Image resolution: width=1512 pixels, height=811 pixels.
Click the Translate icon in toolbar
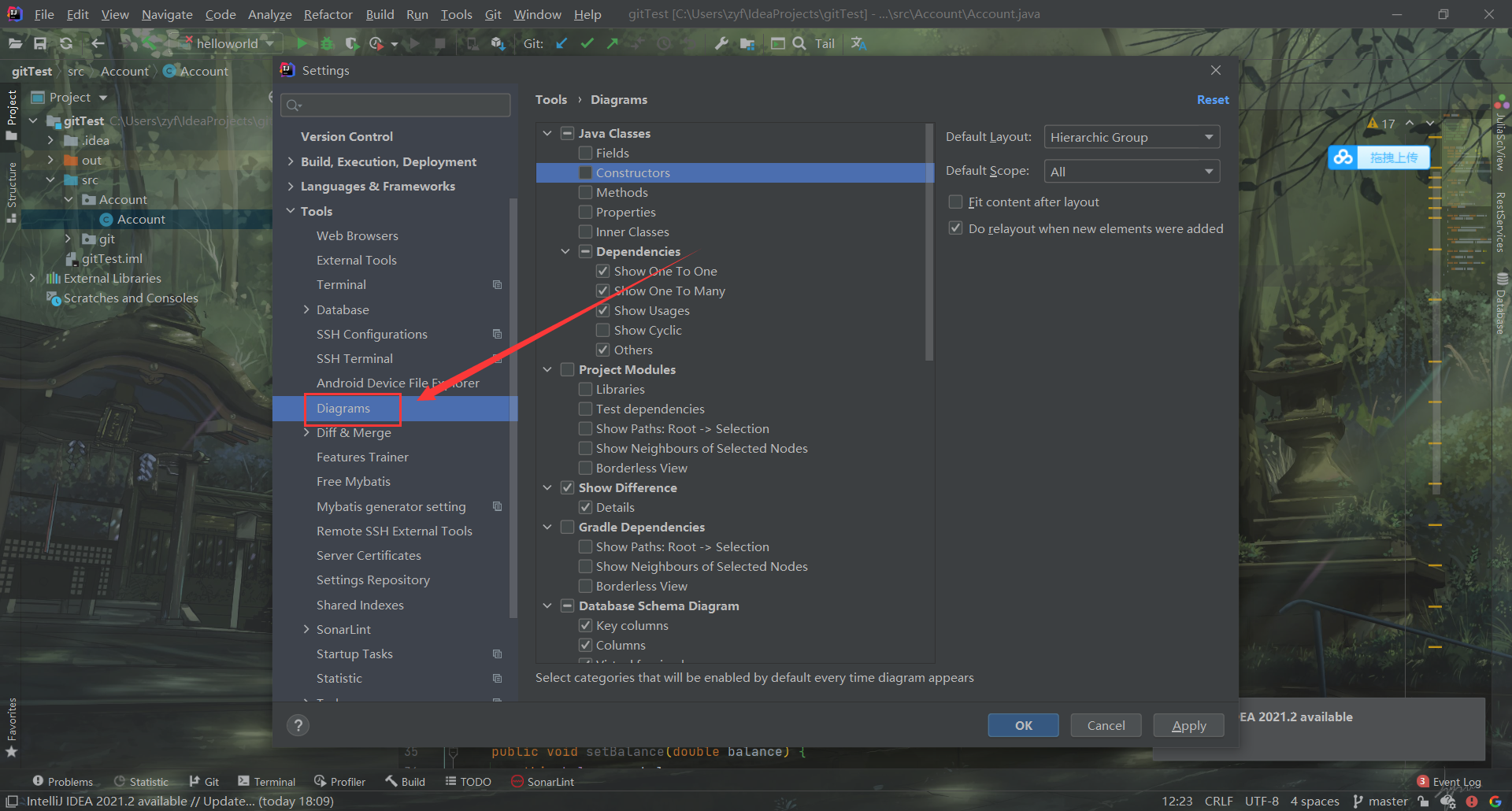coord(858,43)
